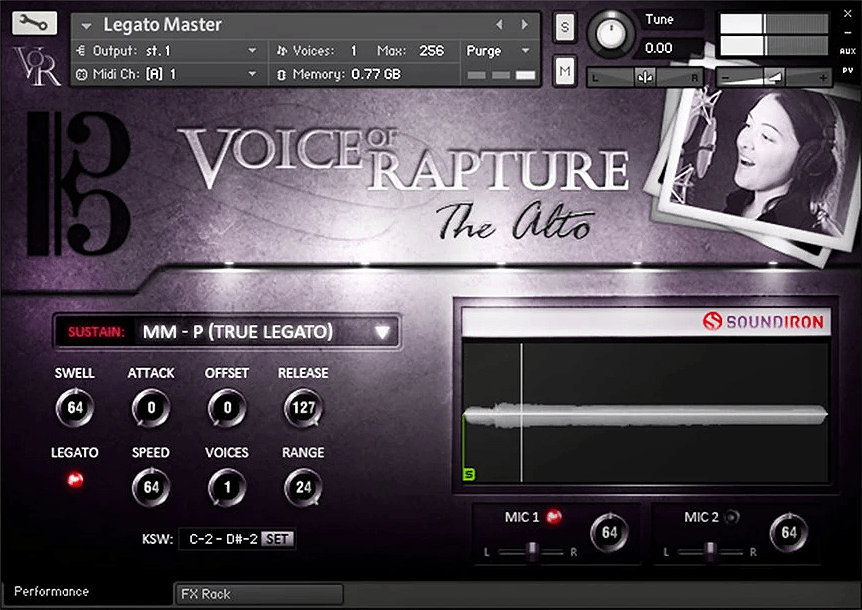Image resolution: width=862 pixels, height=610 pixels.
Task: Click the Offset knob
Action: (x=227, y=408)
